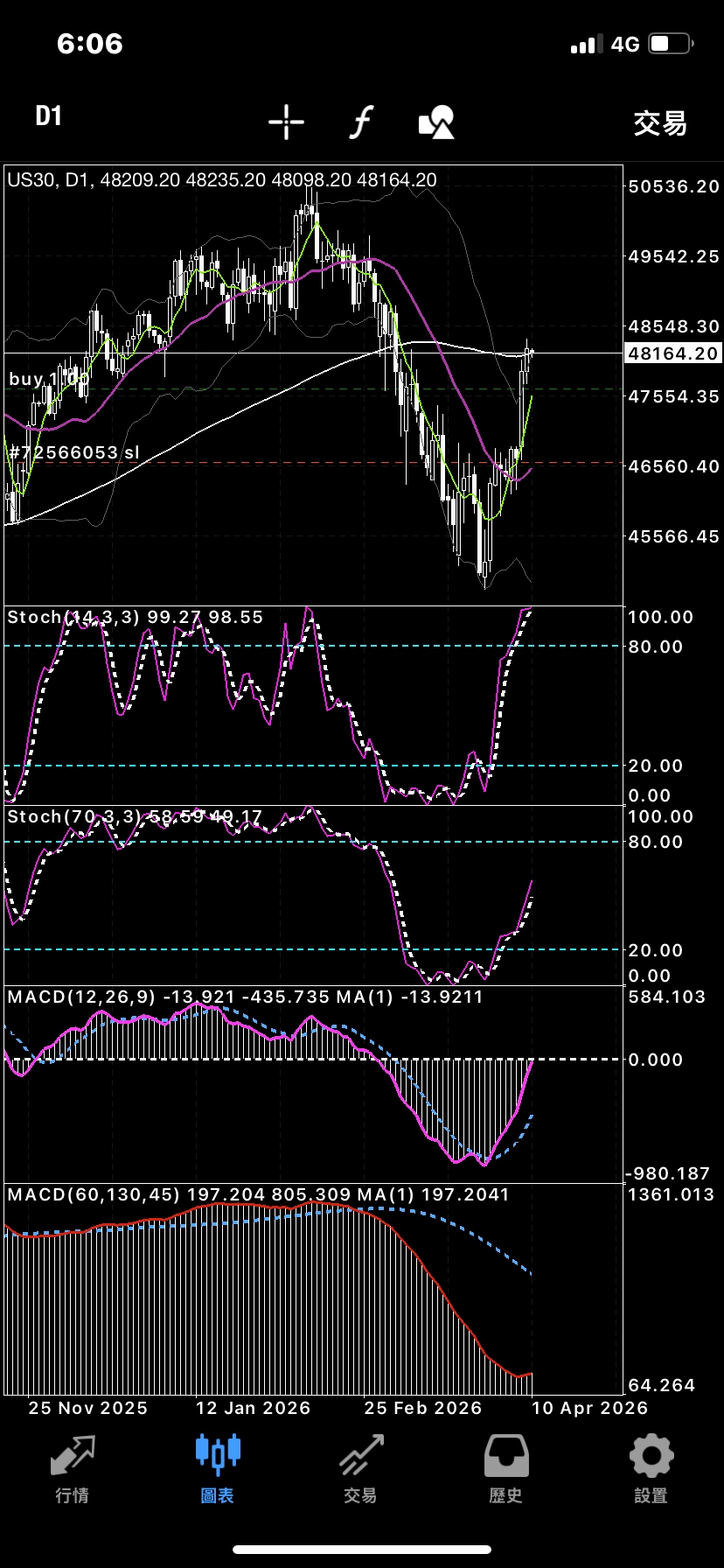Select the 圖表 chart tab icon
The height and width of the screenshot is (1568, 724).
(218, 1469)
